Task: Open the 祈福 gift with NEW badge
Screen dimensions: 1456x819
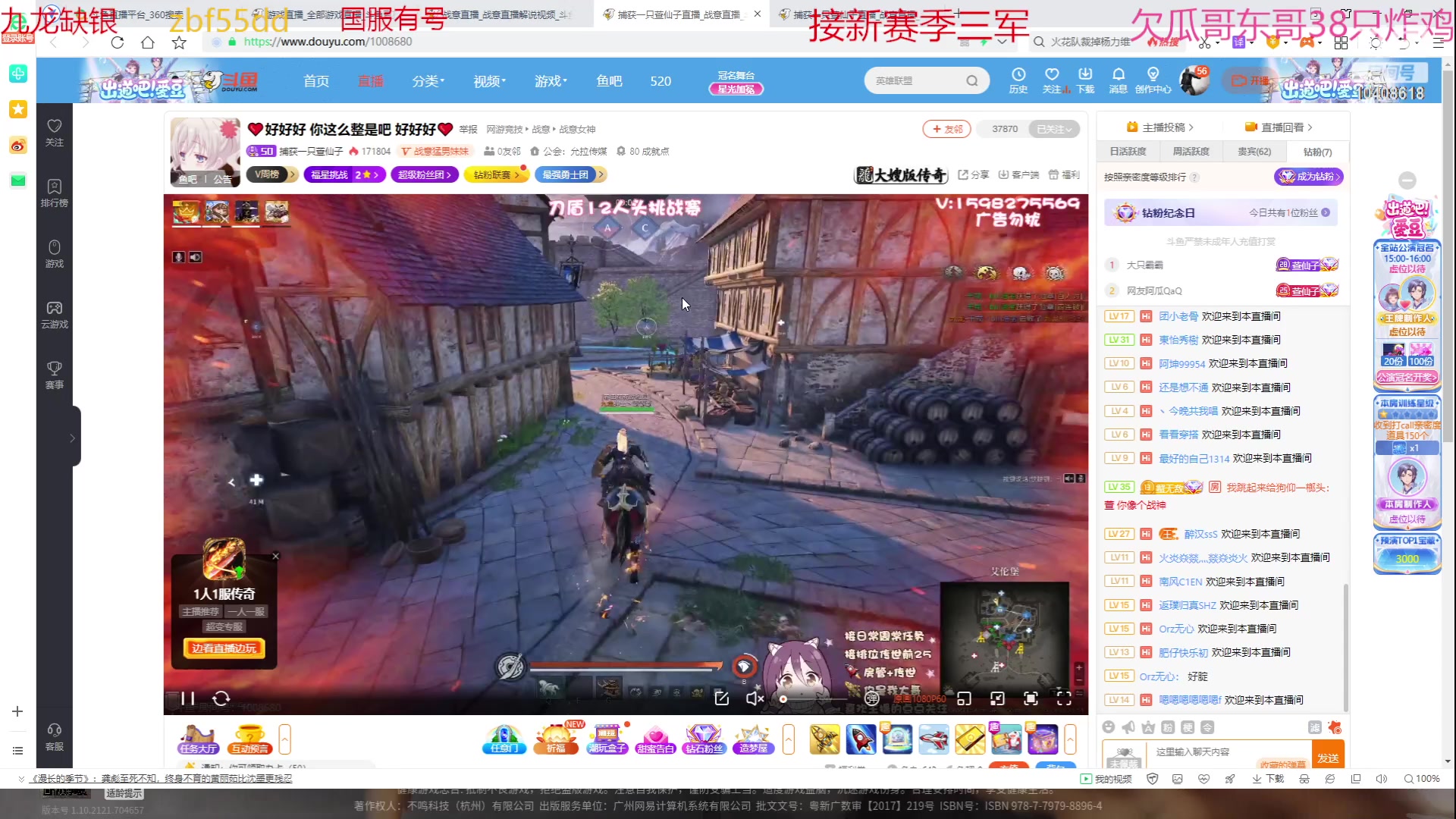Action: [x=557, y=739]
